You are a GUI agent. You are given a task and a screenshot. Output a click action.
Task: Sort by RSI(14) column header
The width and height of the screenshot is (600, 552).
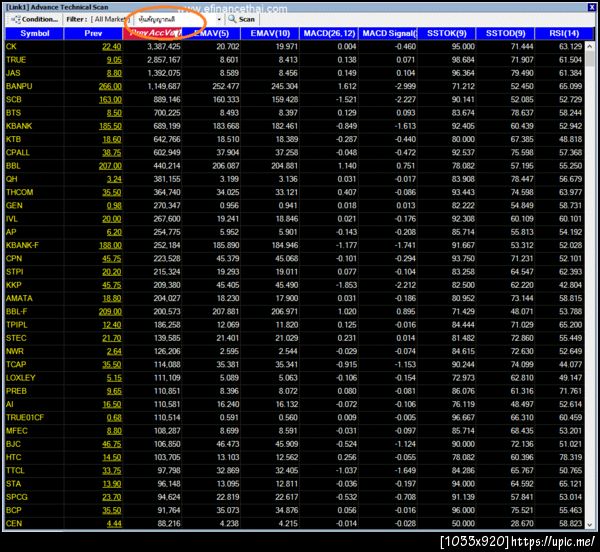[564, 33]
